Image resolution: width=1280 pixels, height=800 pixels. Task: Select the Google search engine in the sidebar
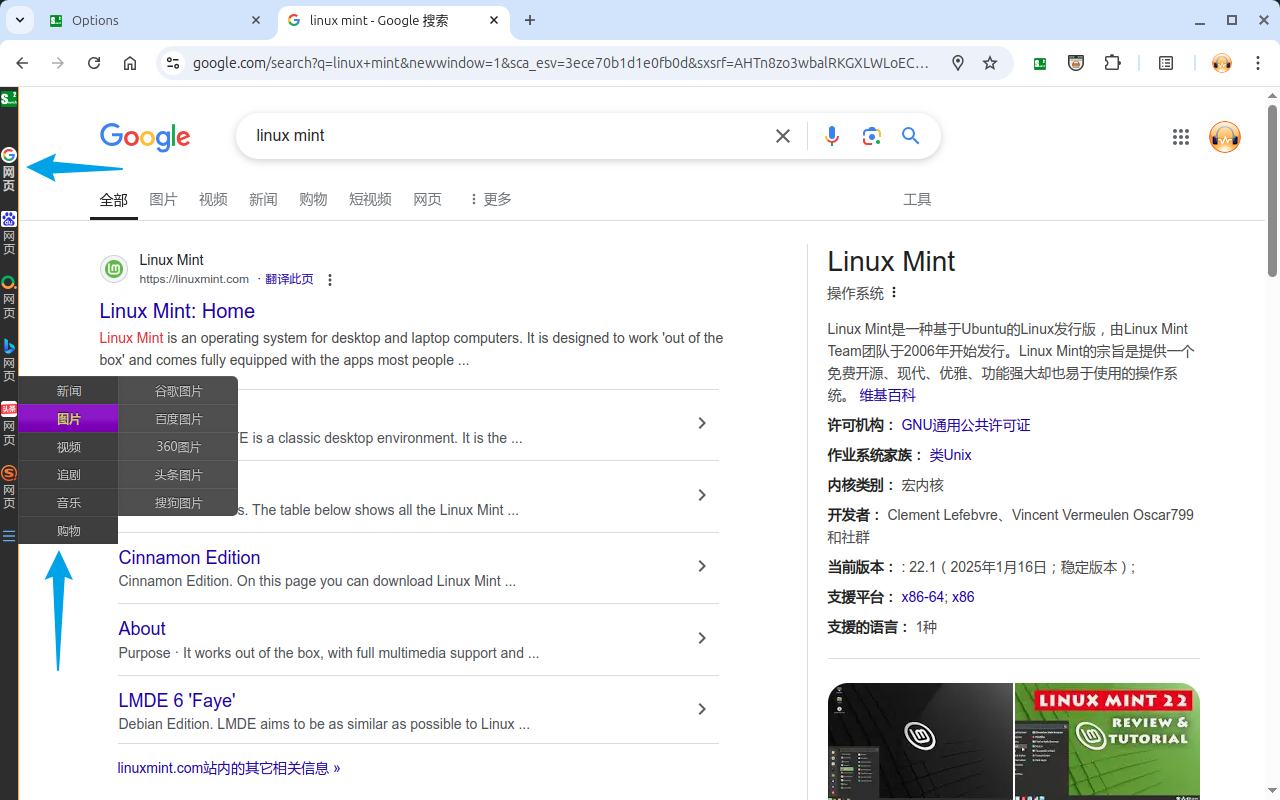9,155
